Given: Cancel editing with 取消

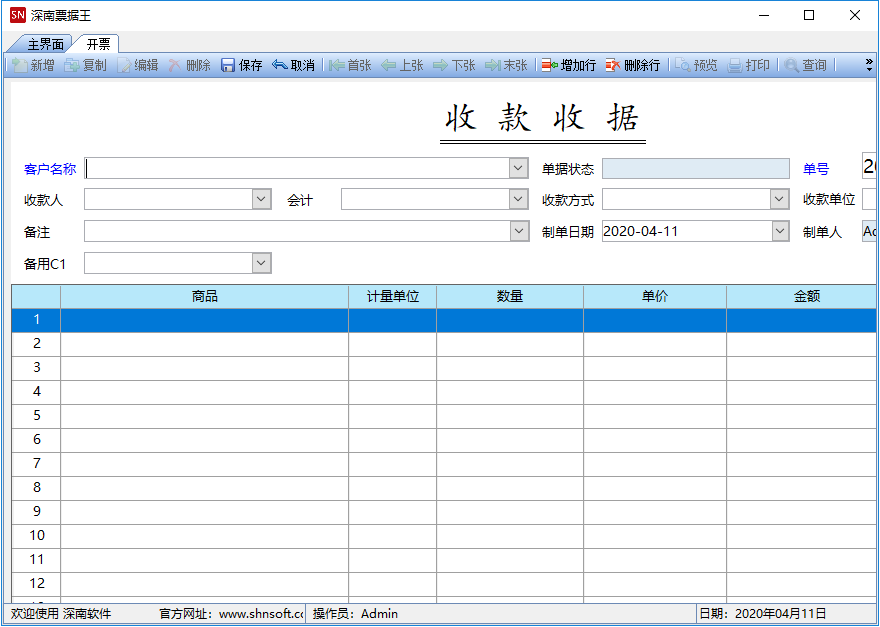Looking at the screenshot, I should click(x=293, y=66).
